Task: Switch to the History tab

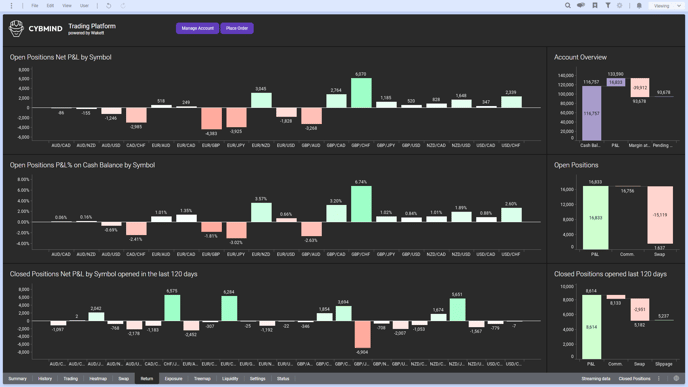Action: [x=45, y=379]
